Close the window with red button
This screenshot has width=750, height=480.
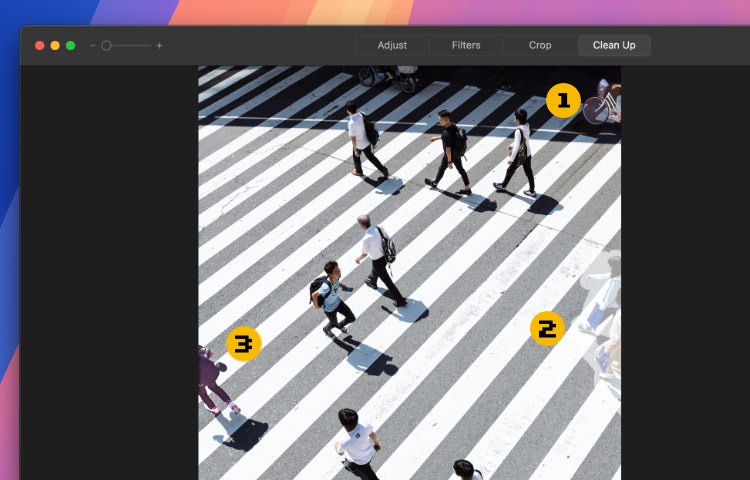pos(40,45)
